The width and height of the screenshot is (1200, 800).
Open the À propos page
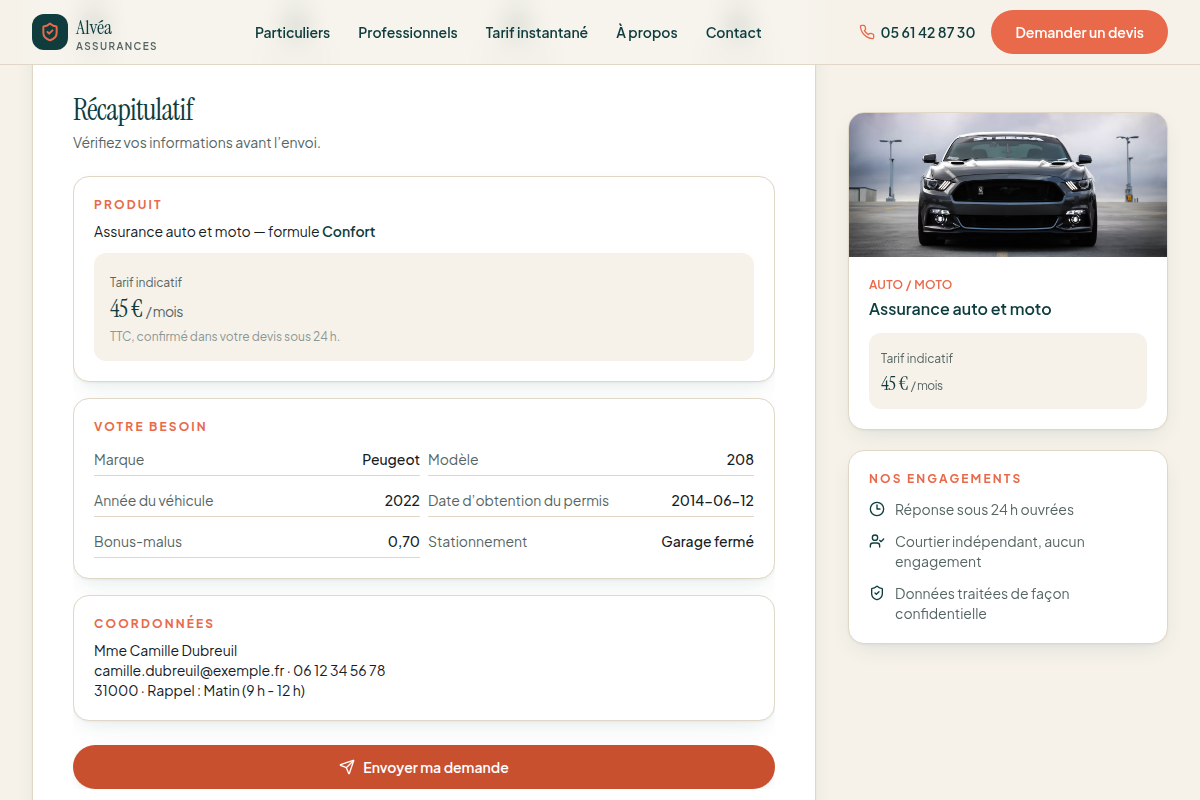pos(647,33)
